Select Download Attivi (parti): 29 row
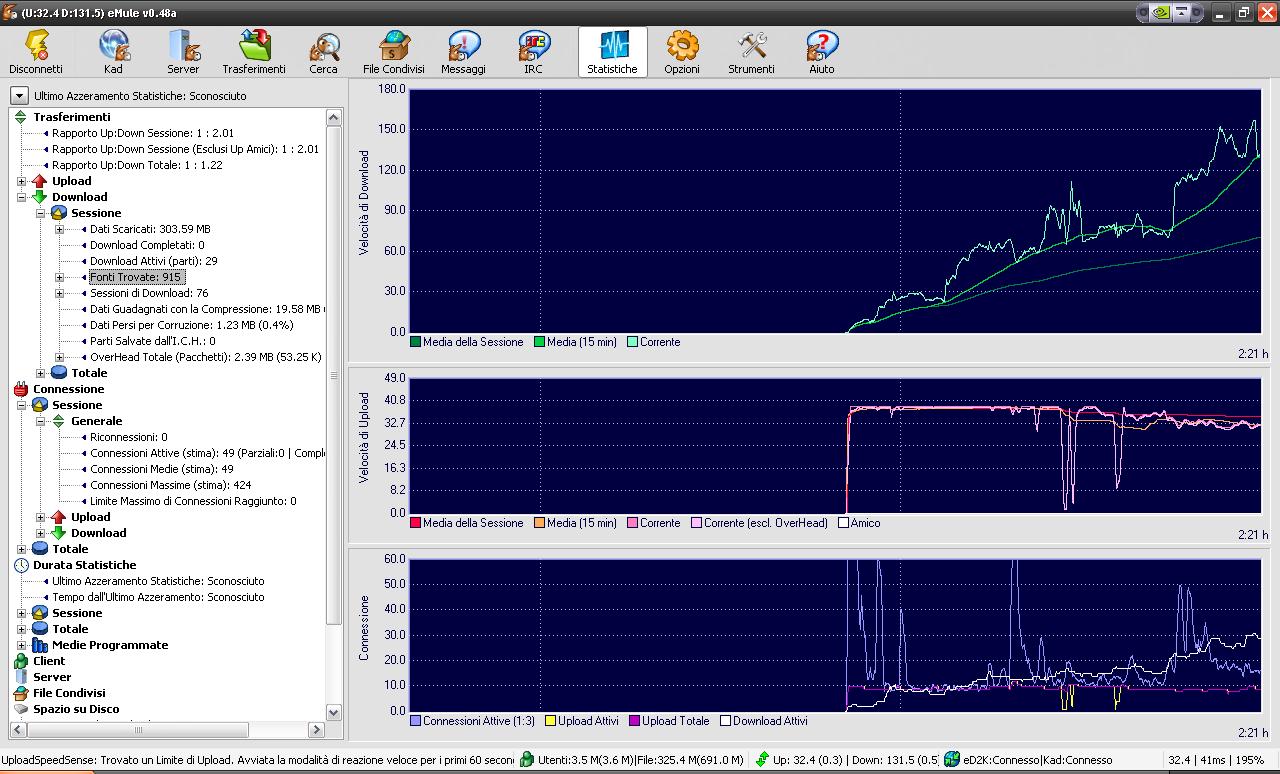1280x774 pixels. (153, 261)
